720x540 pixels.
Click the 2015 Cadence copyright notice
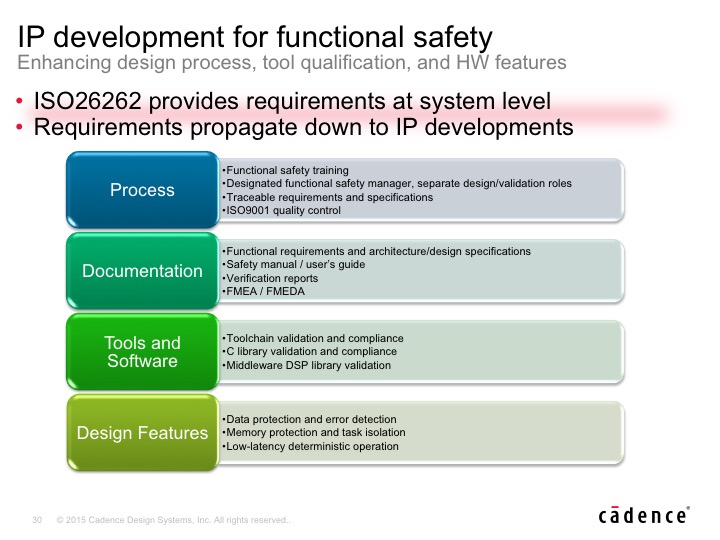coord(174,520)
